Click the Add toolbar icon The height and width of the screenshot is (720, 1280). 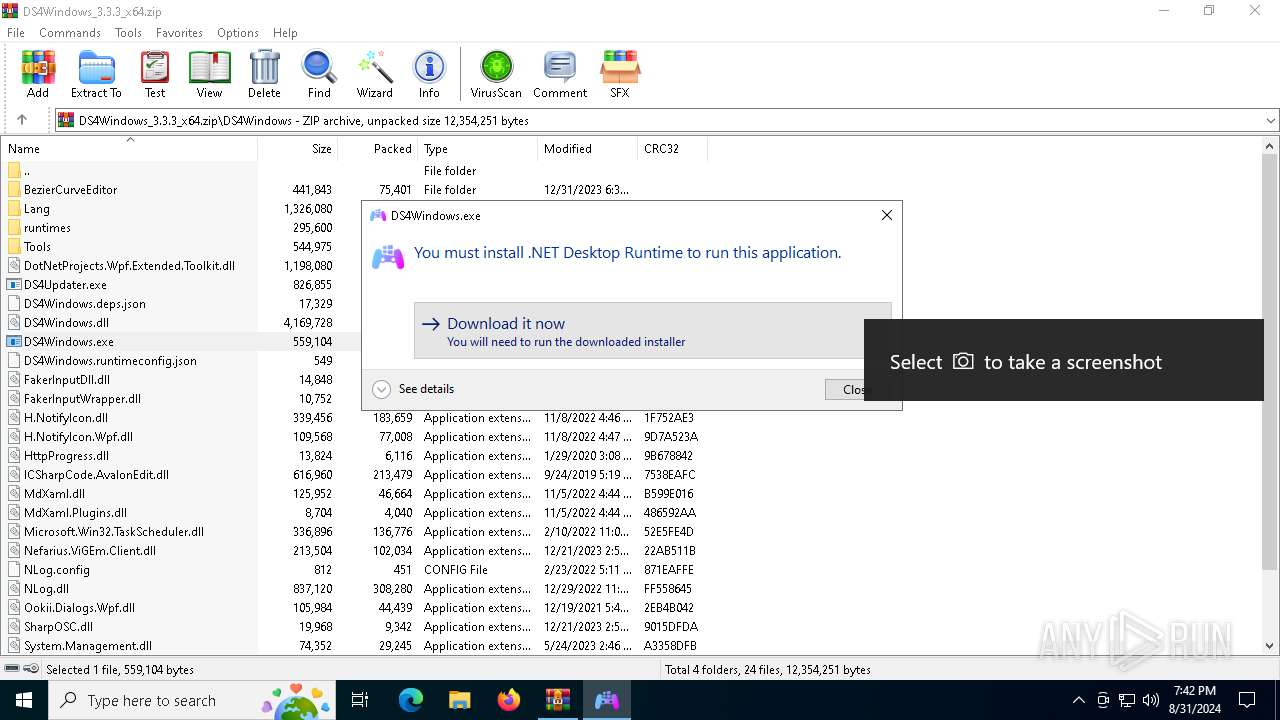click(x=38, y=75)
